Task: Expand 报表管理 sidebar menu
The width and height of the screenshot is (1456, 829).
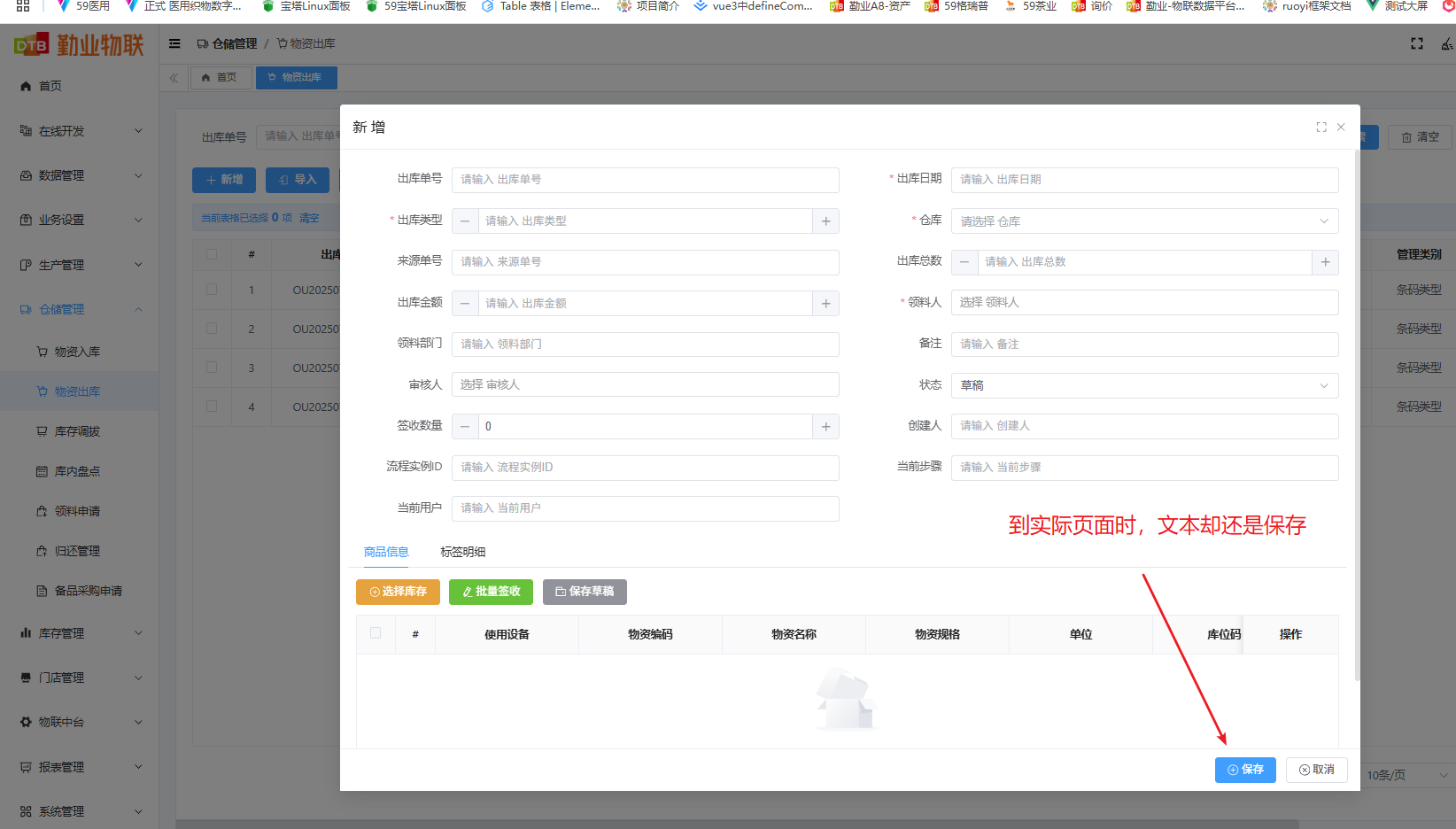Action: [79, 767]
